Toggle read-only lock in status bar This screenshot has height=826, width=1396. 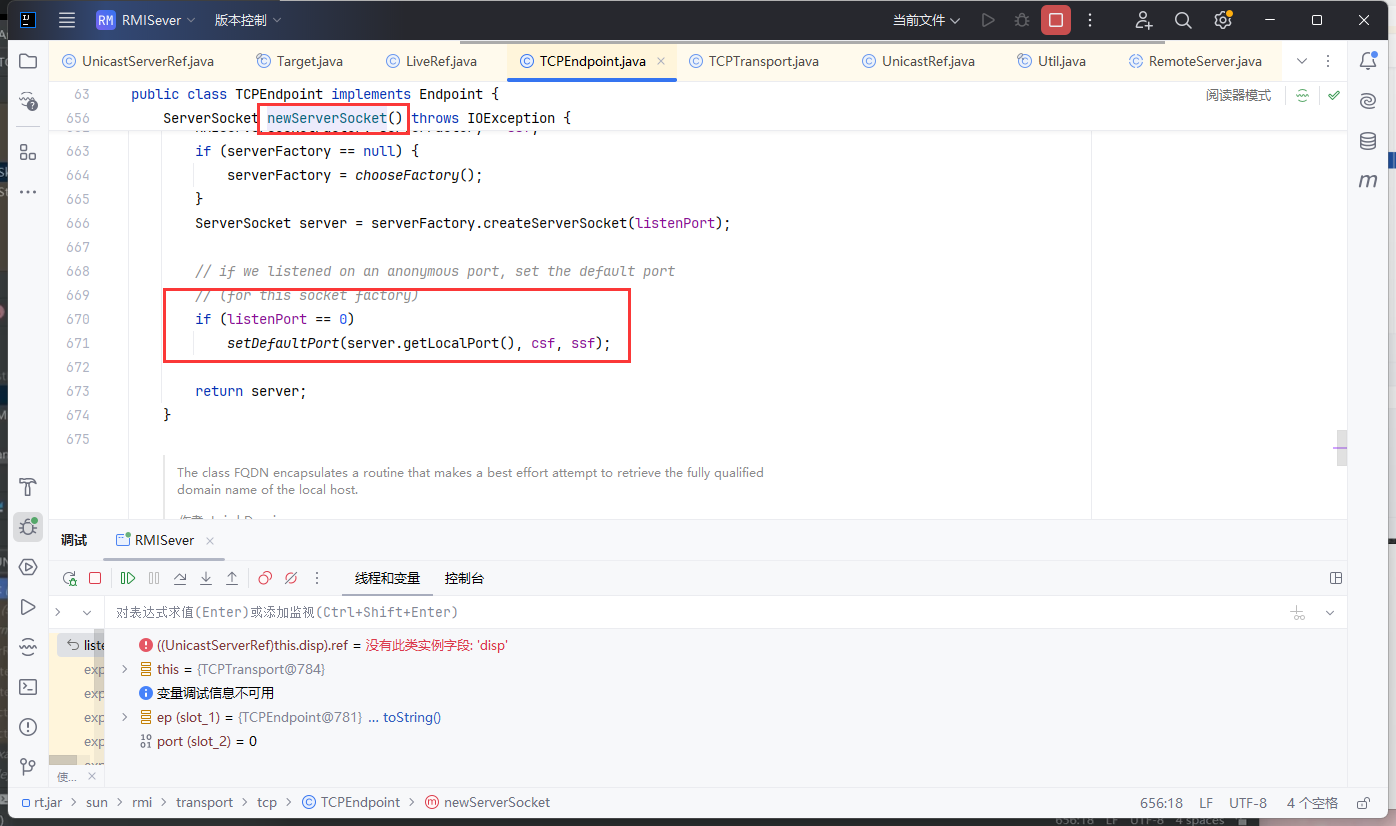pos(1362,802)
